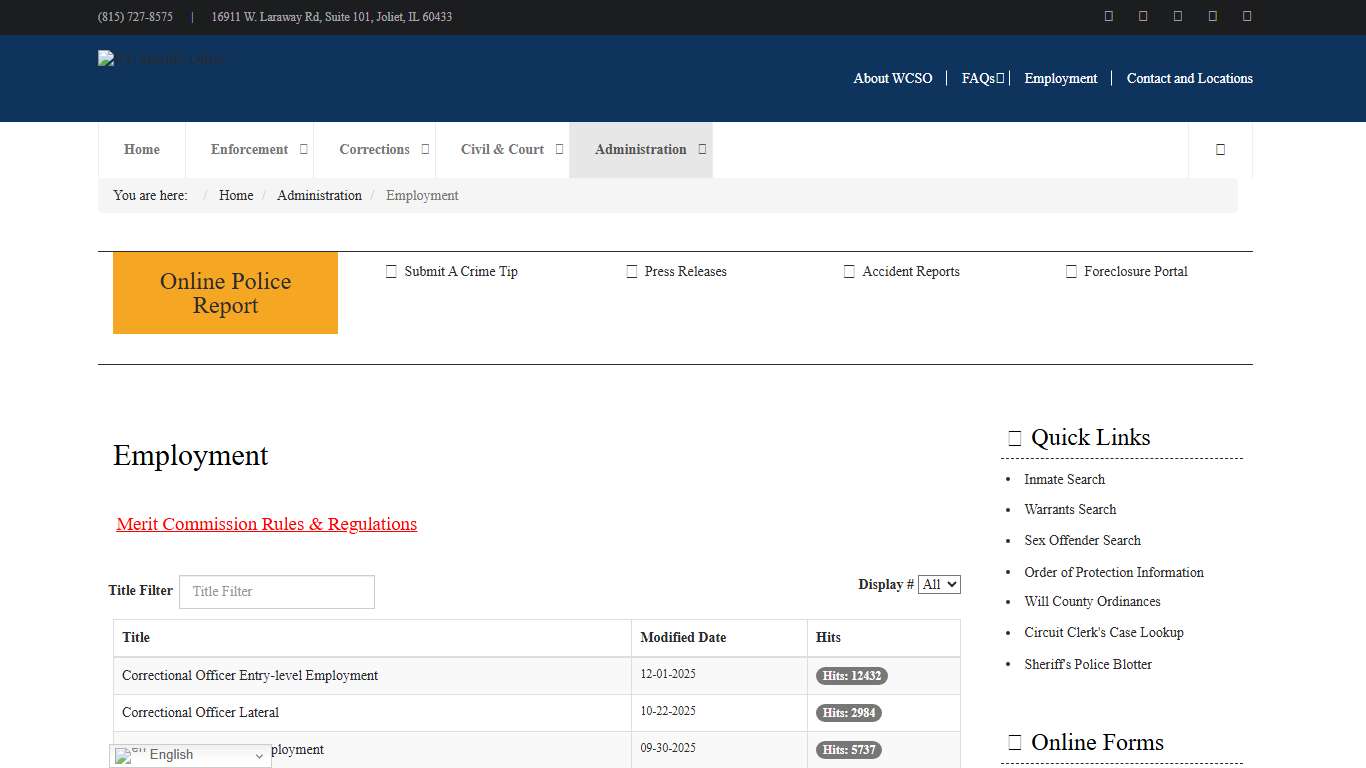Click the Online Police Report orange button

pos(225,293)
